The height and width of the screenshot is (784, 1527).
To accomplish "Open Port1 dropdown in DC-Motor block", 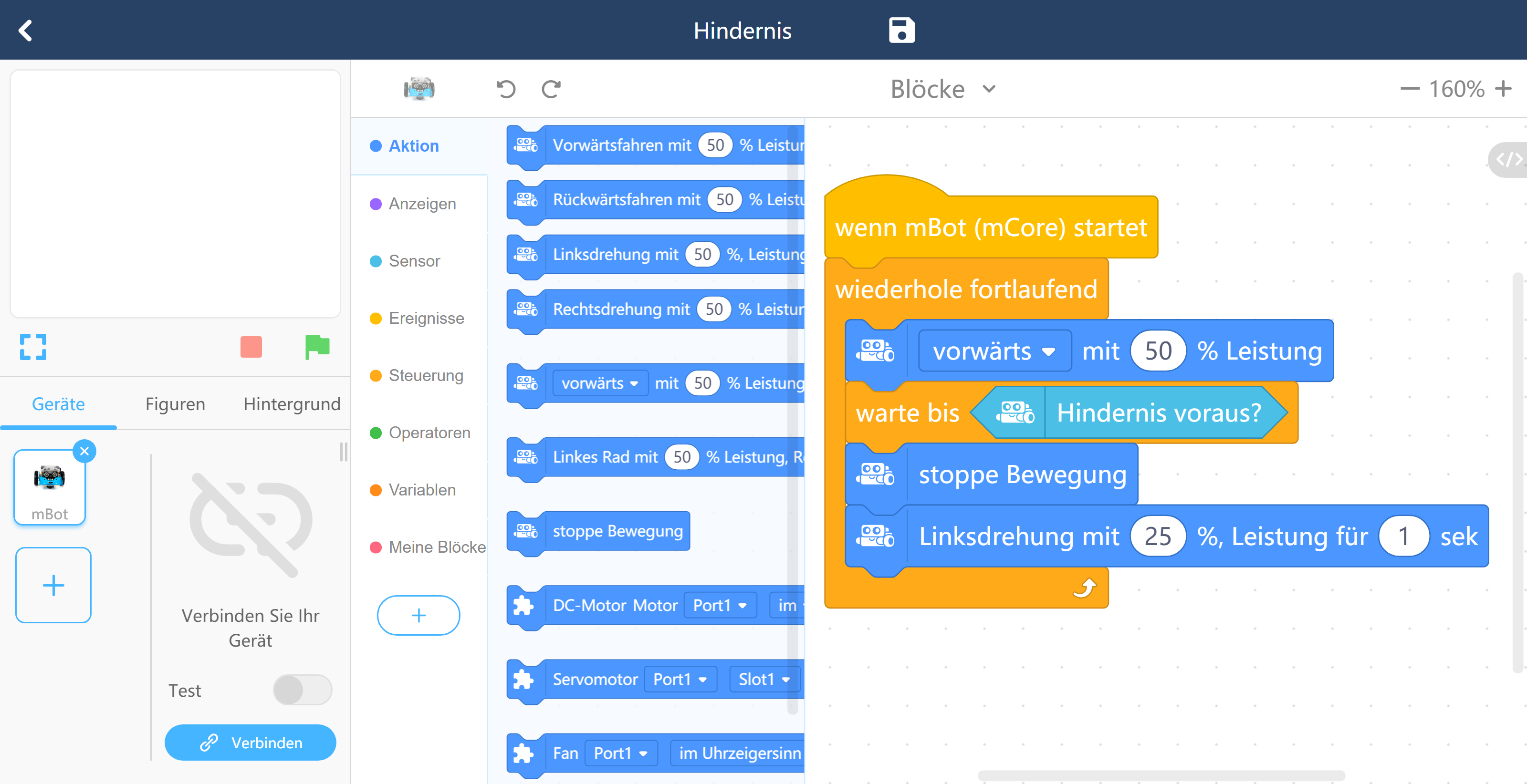I will click(720, 605).
